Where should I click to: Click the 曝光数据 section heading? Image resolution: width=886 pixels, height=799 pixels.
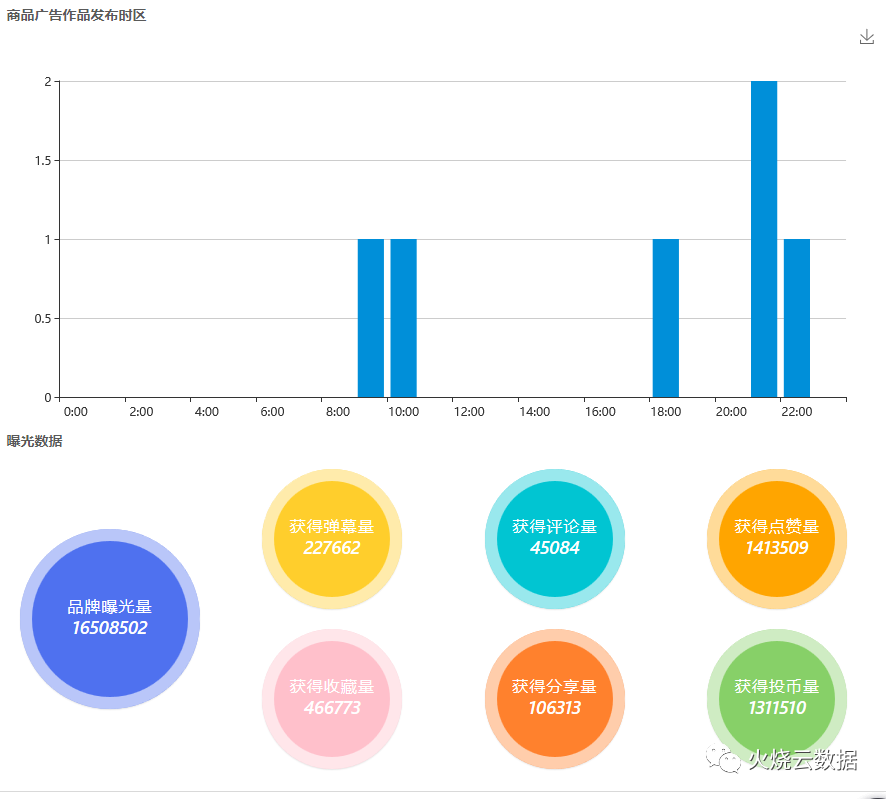pyautogui.click(x=34, y=441)
